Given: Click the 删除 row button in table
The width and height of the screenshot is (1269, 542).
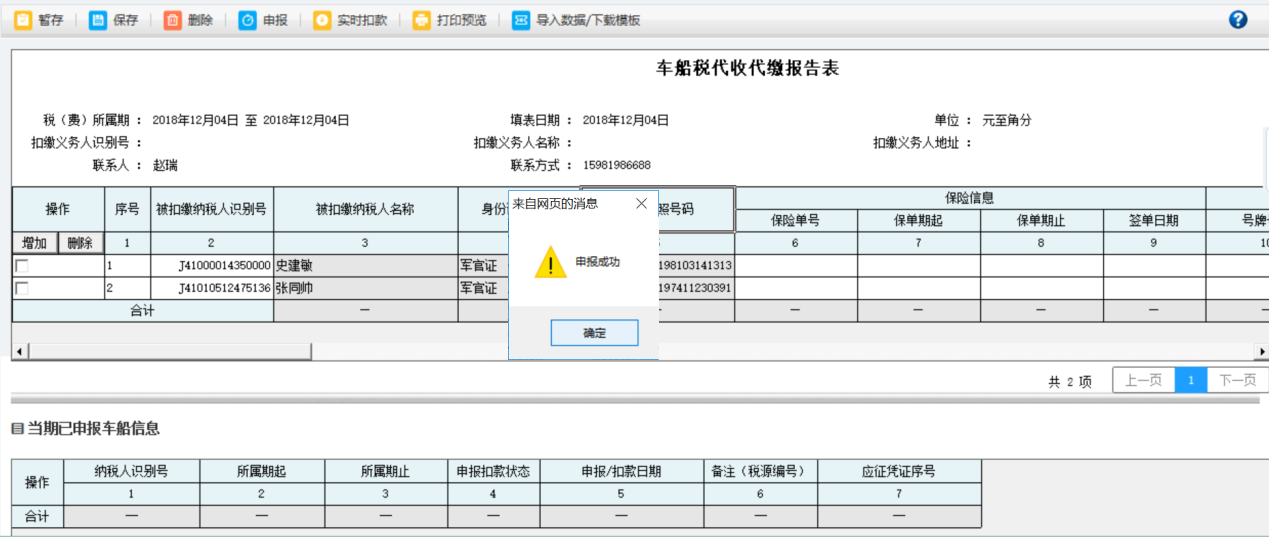Looking at the screenshot, I should [80, 243].
